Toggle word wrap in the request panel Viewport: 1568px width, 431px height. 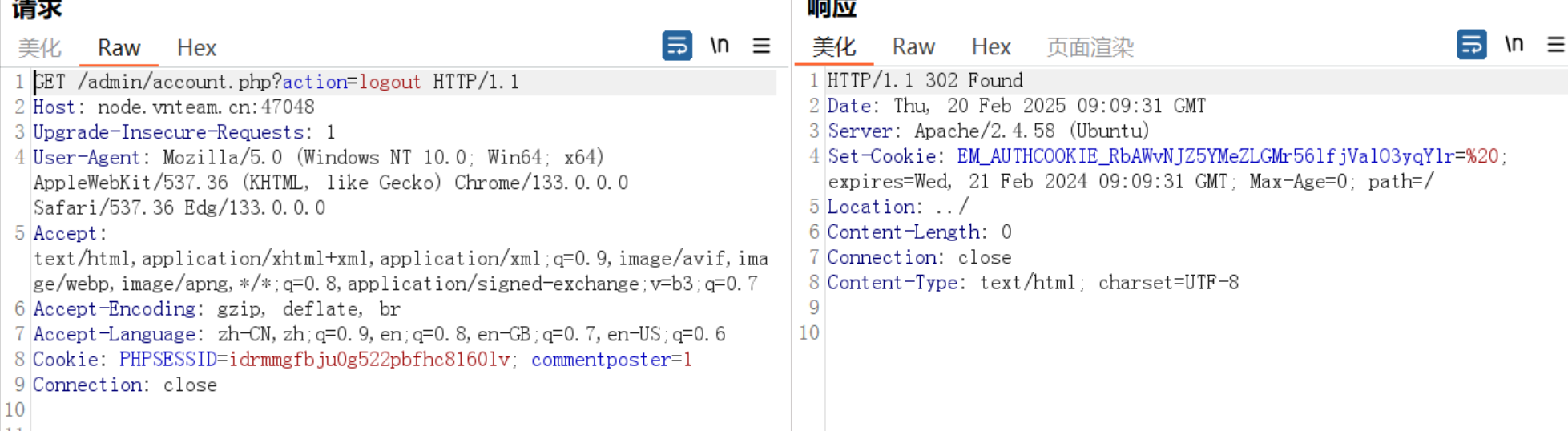(x=676, y=46)
